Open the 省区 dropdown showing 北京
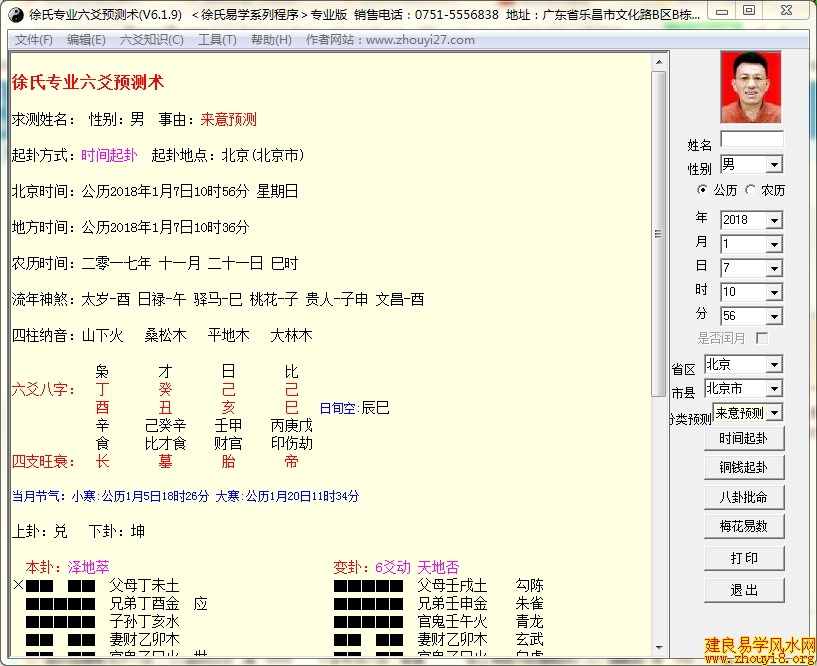 pyautogui.click(x=773, y=365)
